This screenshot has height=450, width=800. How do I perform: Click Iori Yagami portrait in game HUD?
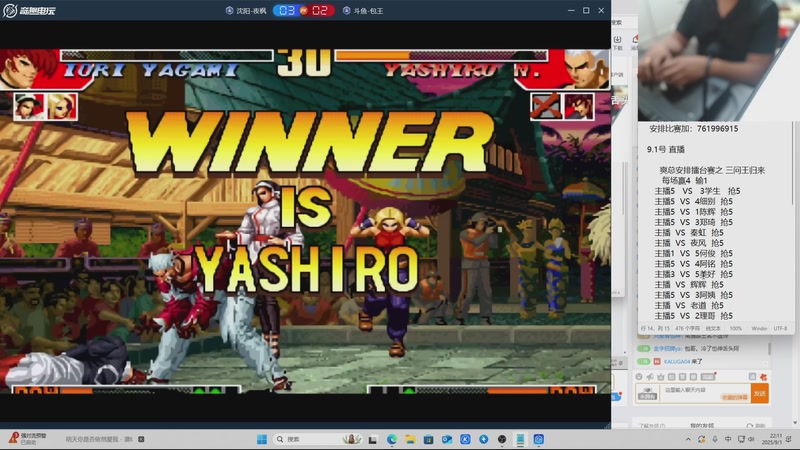click(28, 68)
